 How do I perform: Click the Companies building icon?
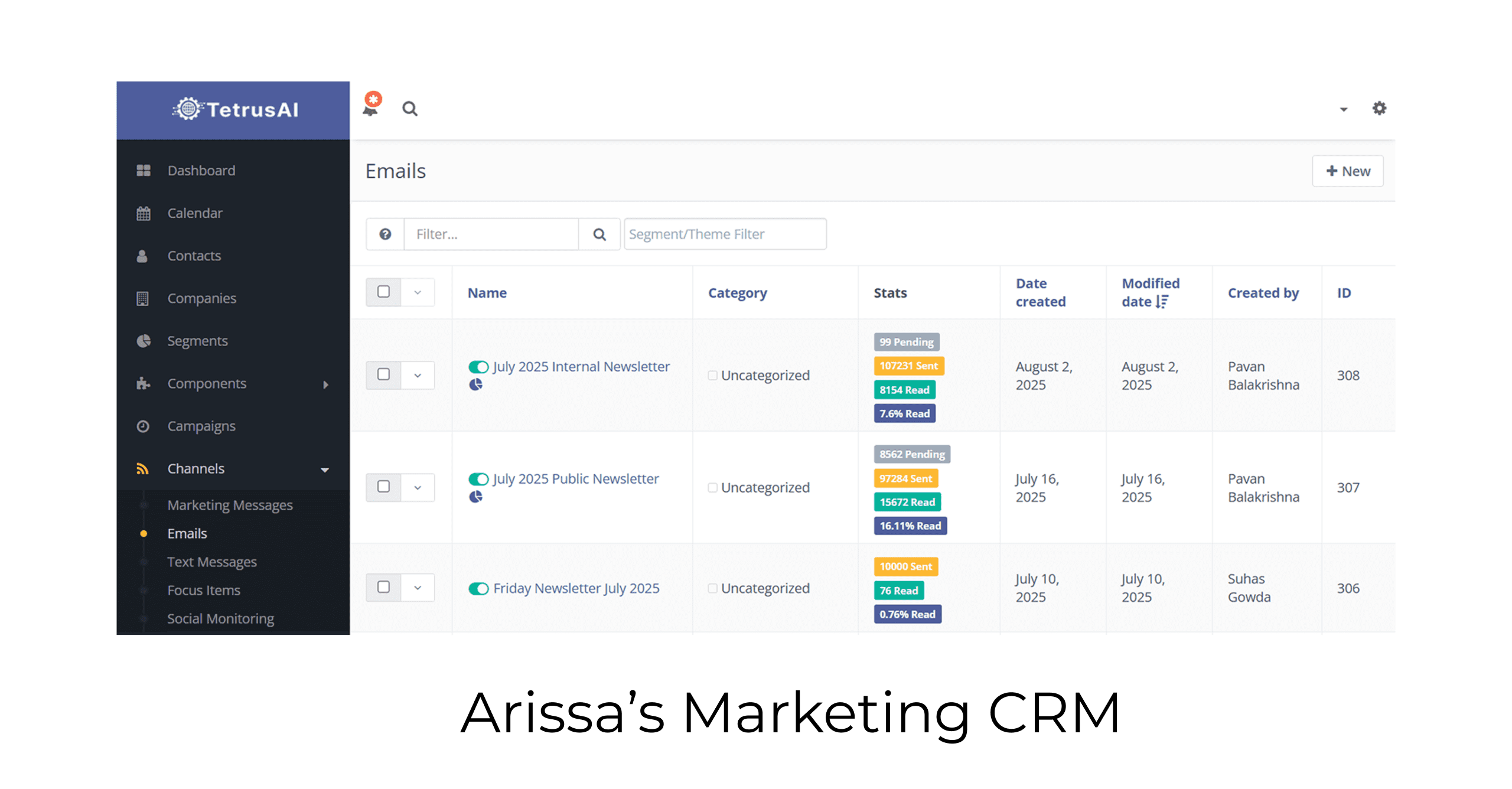142,298
